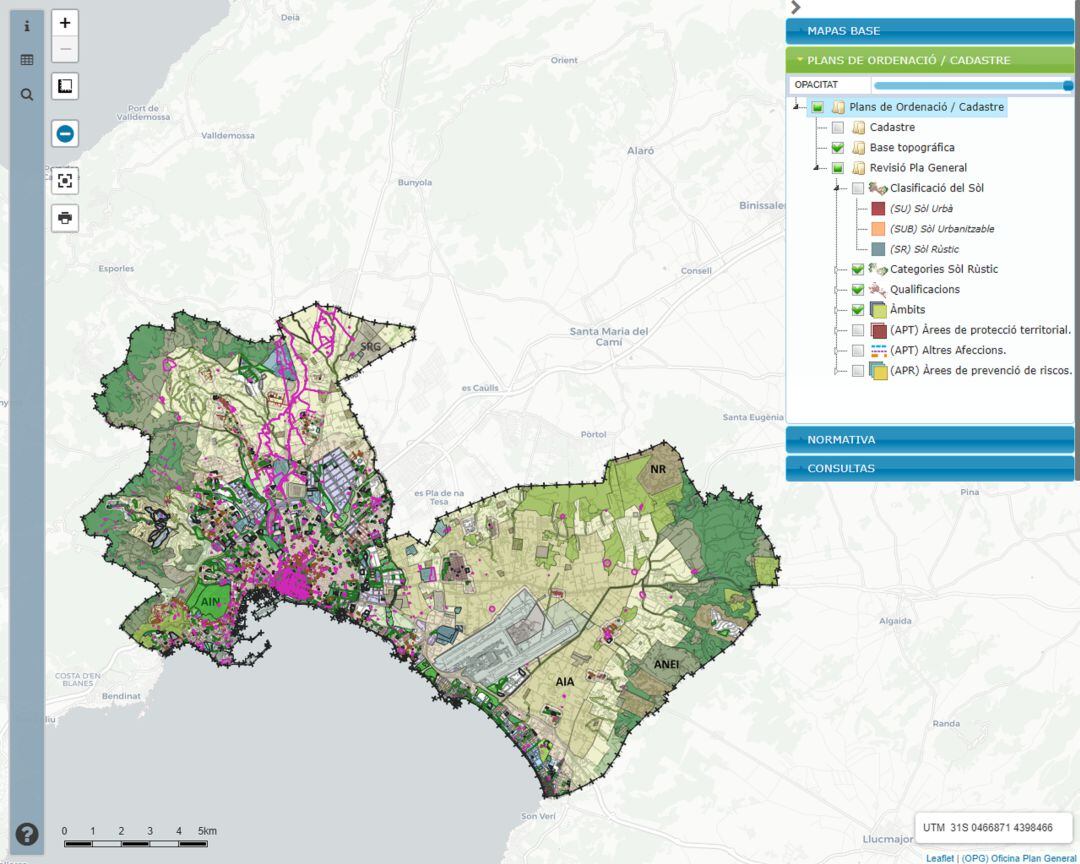Image resolution: width=1080 pixels, height=864 pixels.
Task: Adjust the OPACITAT slider handle
Action: point(1068,86)
